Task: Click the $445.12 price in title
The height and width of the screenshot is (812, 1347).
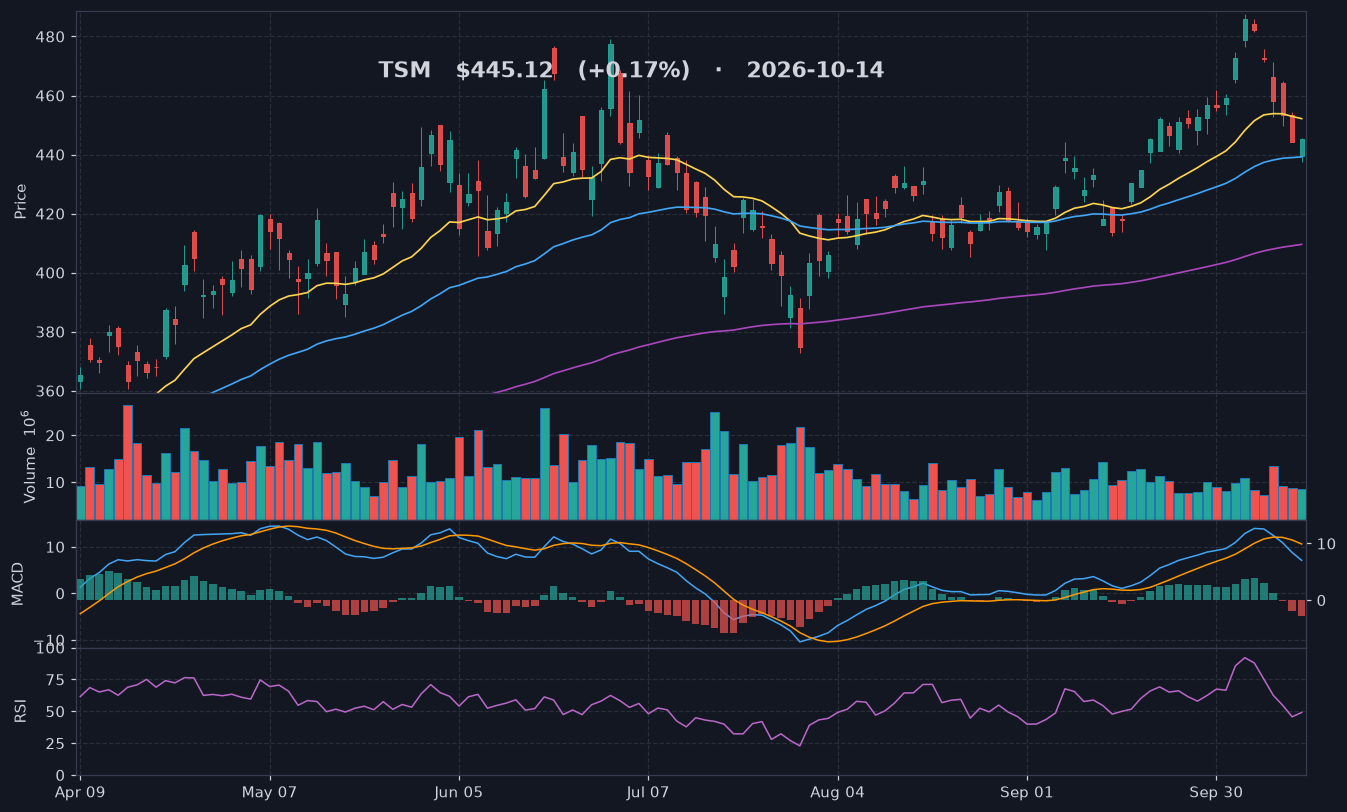Action: coord(504,71)
